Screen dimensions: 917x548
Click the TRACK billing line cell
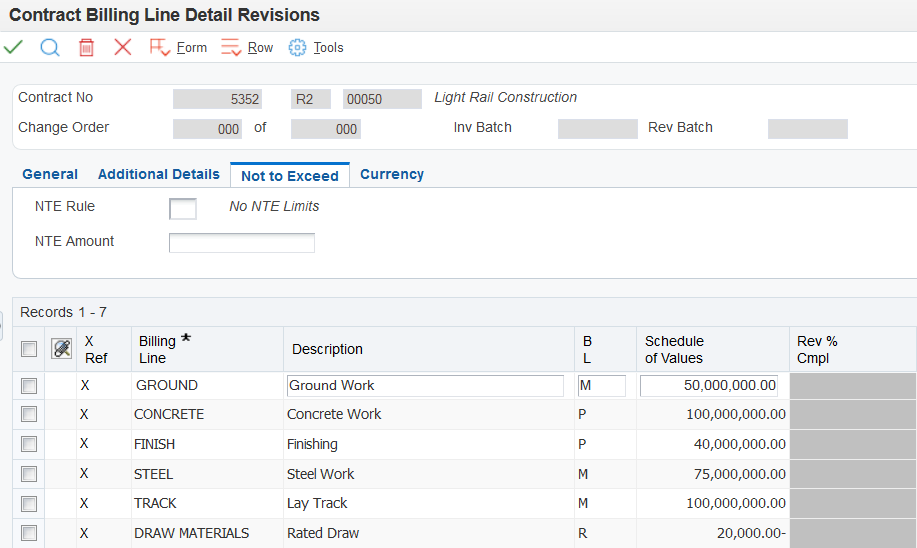(207, 504)
